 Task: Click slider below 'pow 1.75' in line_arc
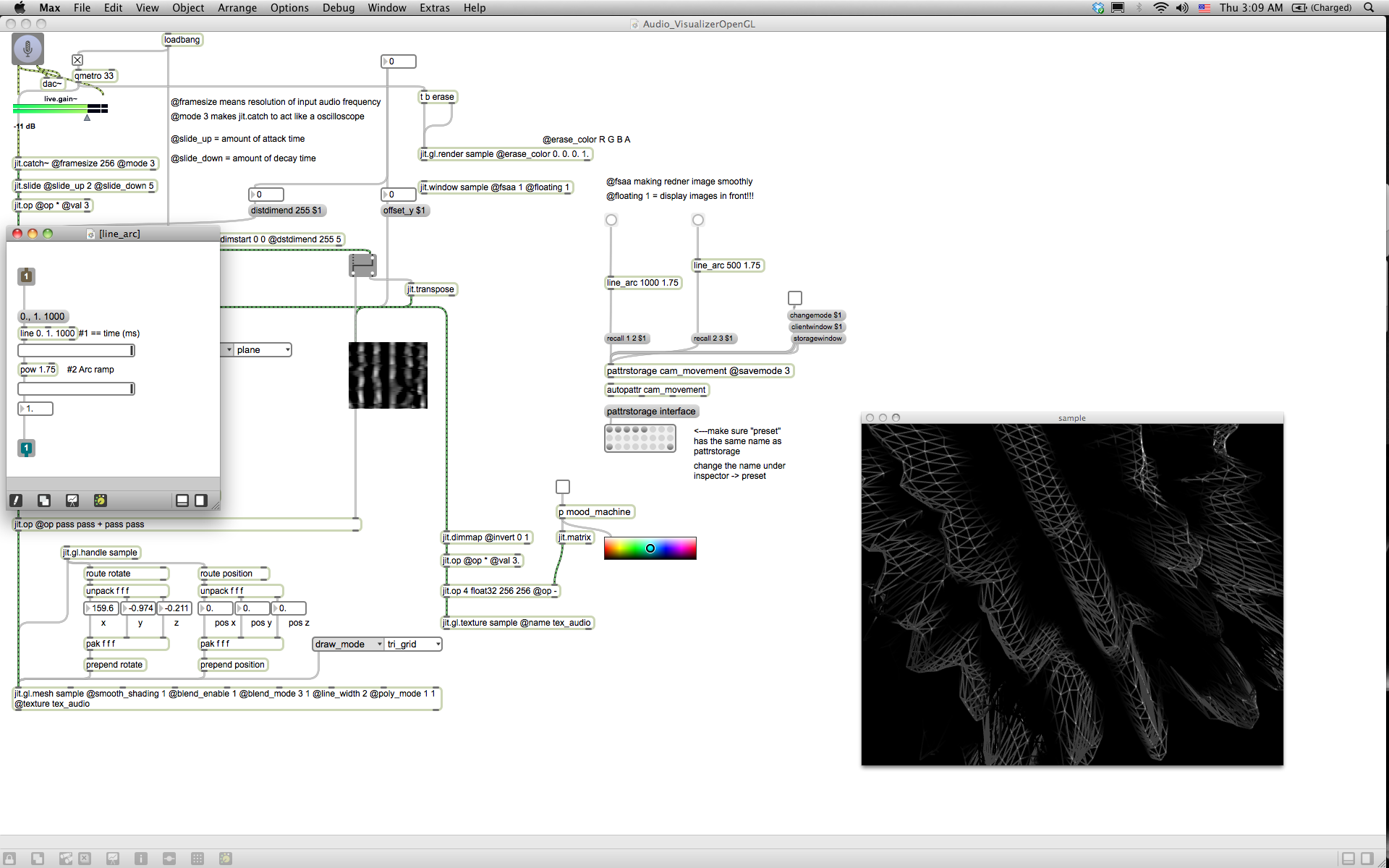(76, 389)
